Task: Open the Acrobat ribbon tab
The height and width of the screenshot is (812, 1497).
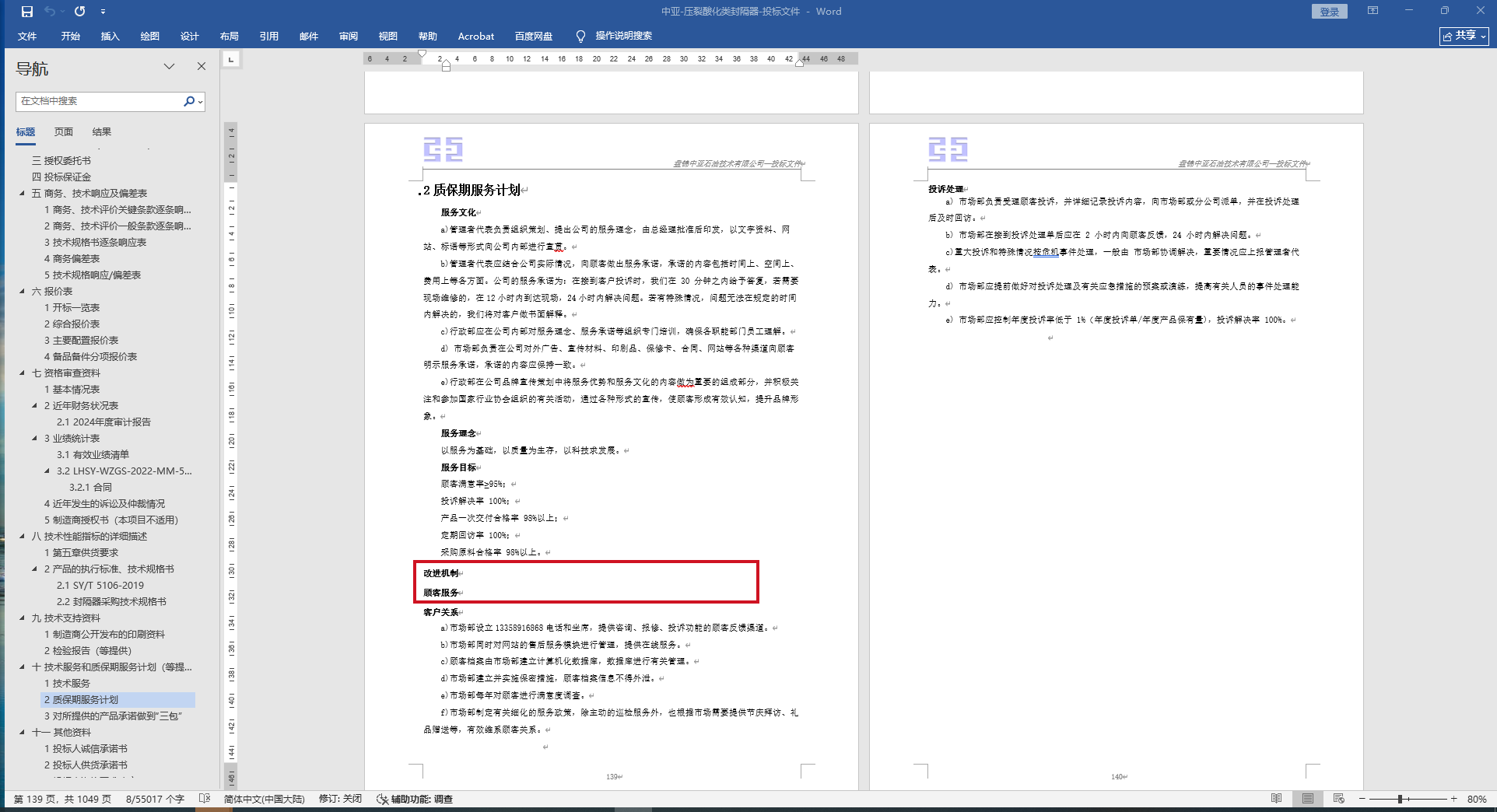Action: (476, 36)
